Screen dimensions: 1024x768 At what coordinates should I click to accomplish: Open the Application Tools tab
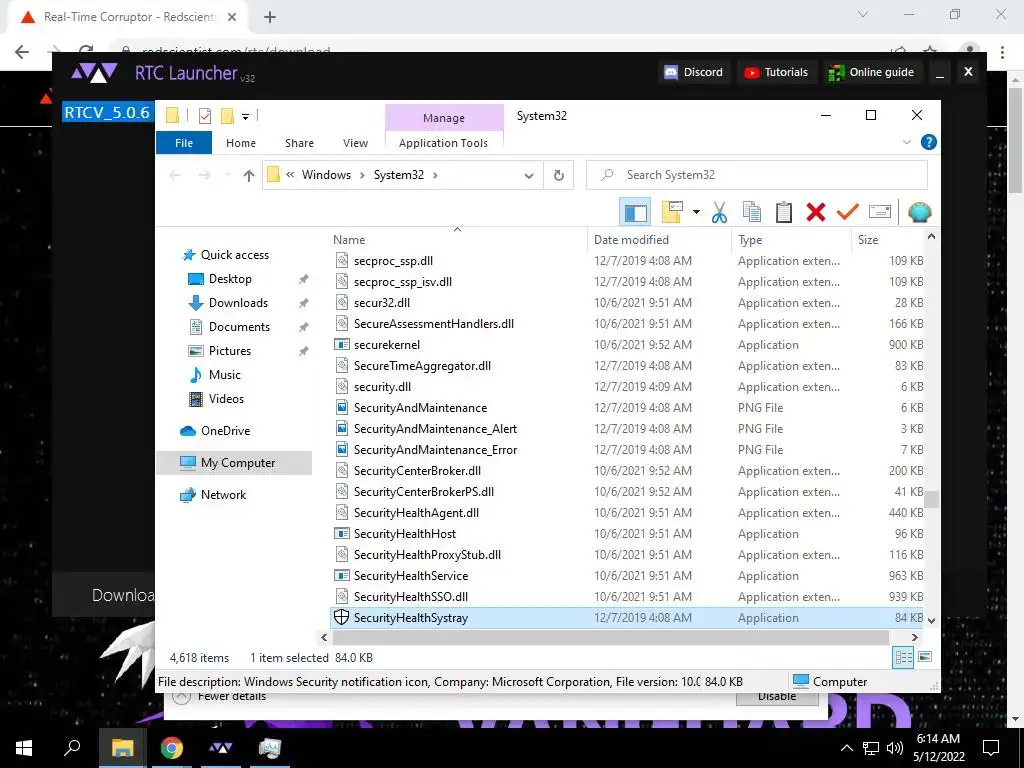click(x=443, y=143)
